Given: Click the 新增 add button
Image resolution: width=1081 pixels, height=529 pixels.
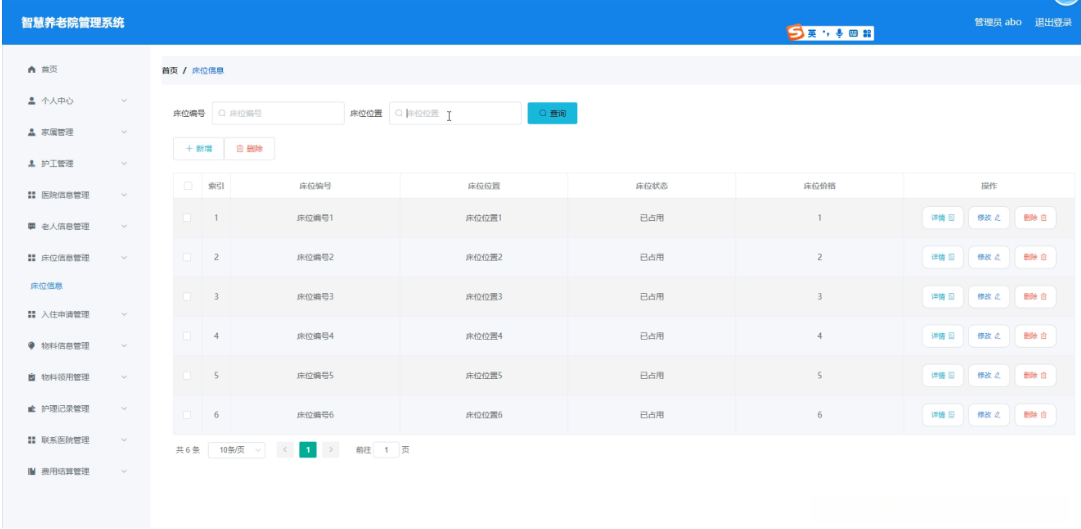Looking at the screenshot, I should point(199,148).
